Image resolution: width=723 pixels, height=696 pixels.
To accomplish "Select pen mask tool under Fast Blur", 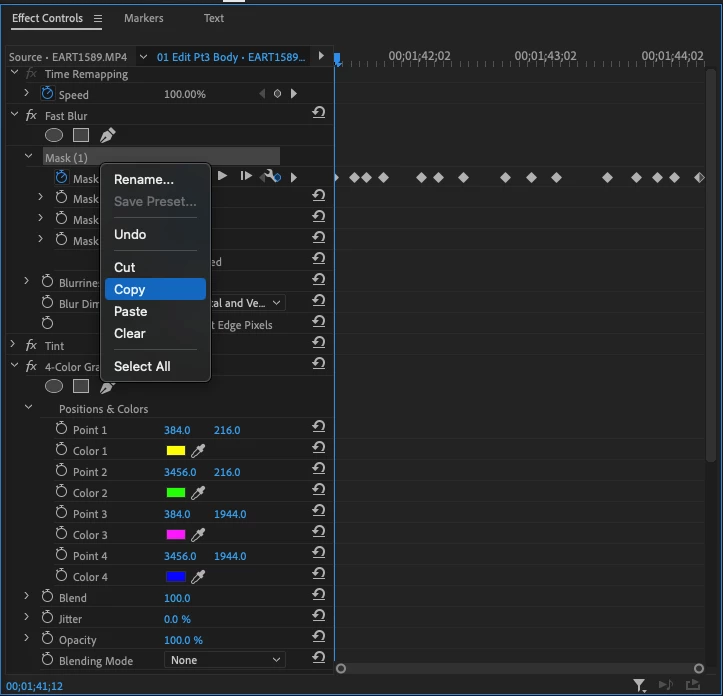I will click(107, 135).
